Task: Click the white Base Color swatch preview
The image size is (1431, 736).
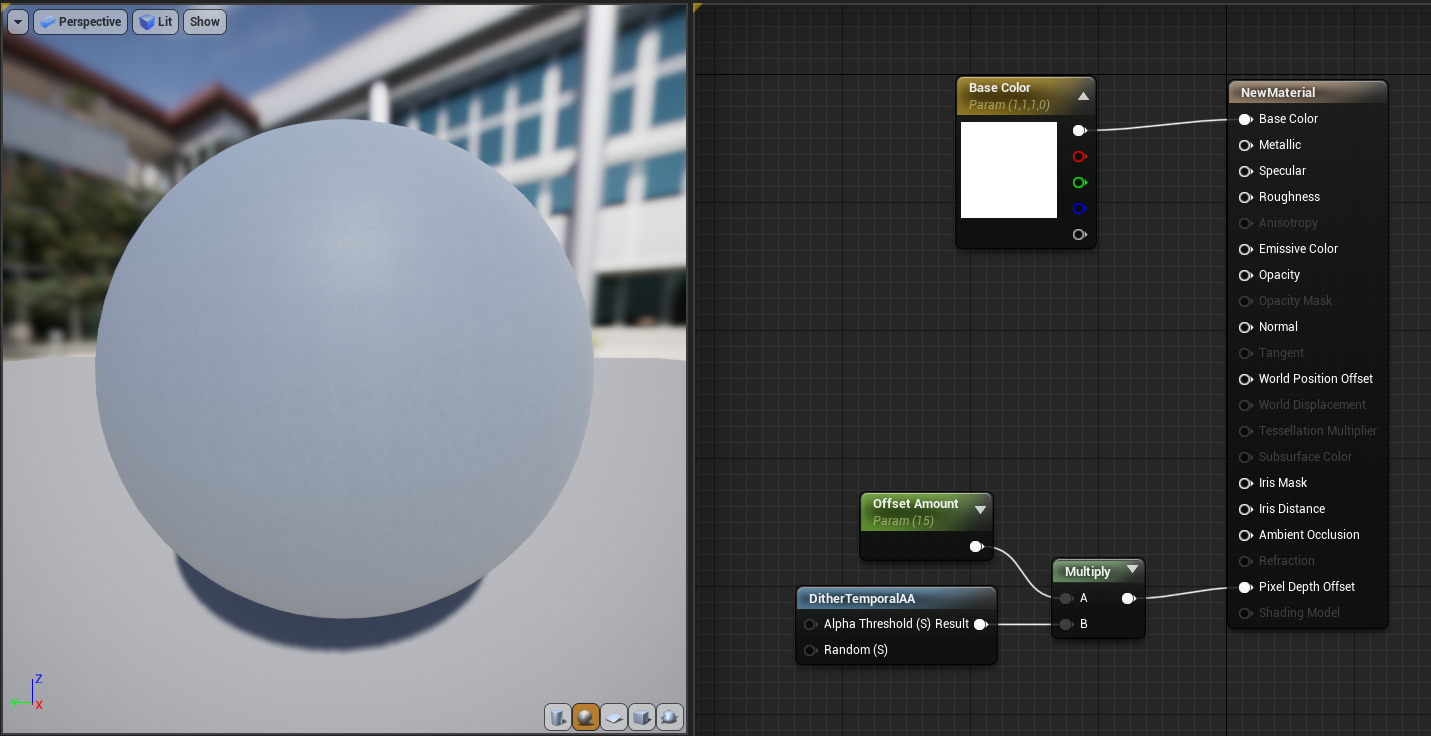Action: tap(1008, 170)
